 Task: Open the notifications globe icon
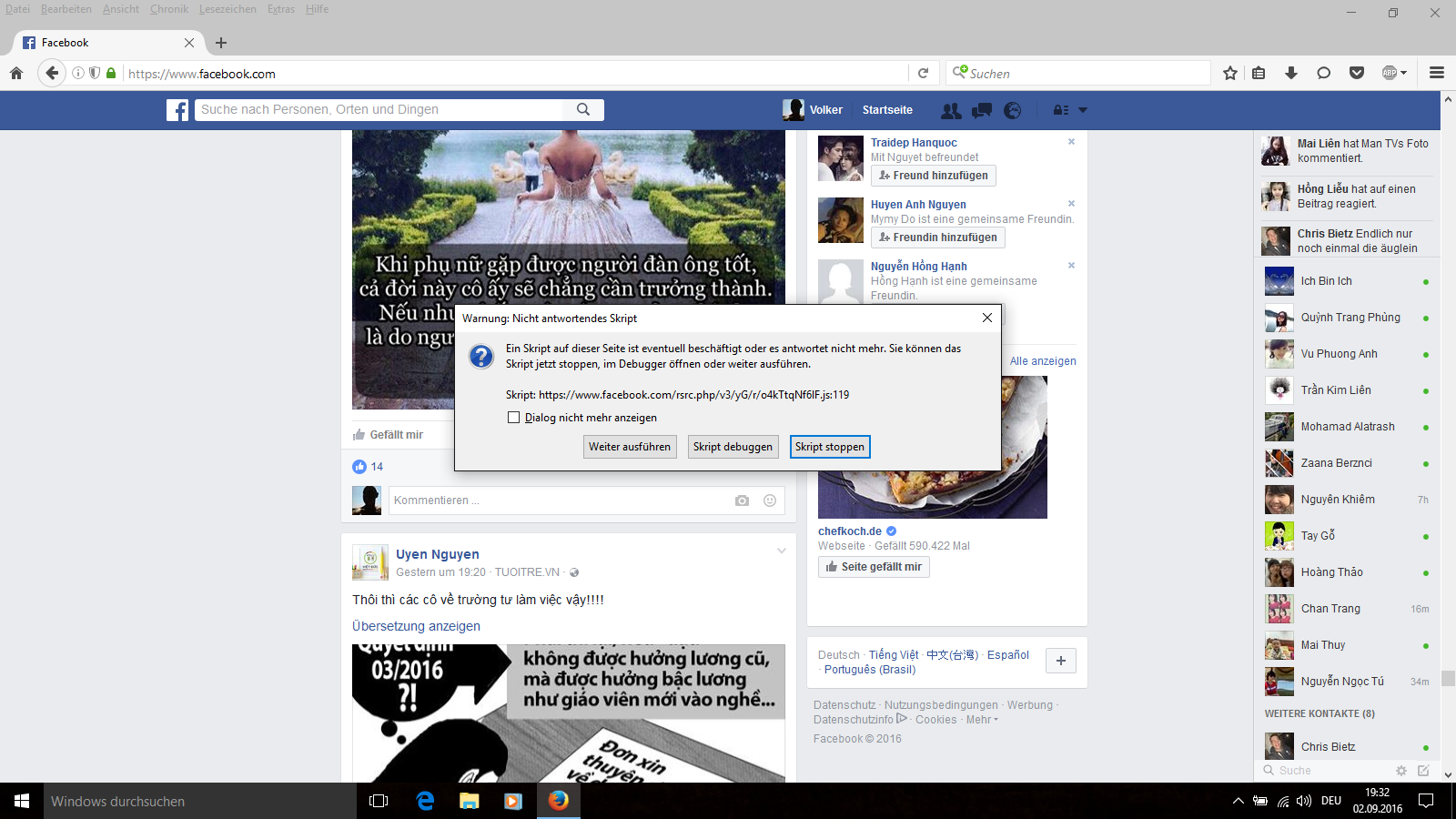1012,110
